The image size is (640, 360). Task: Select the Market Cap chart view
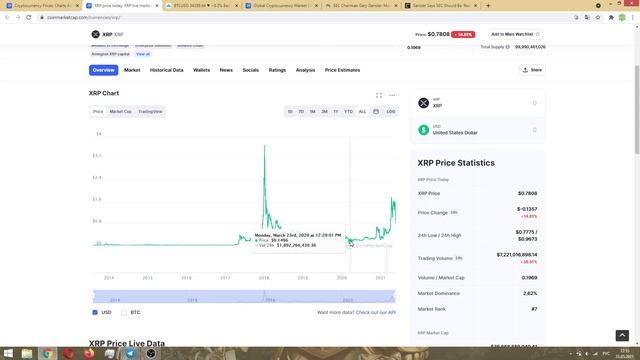click(120, 111)
